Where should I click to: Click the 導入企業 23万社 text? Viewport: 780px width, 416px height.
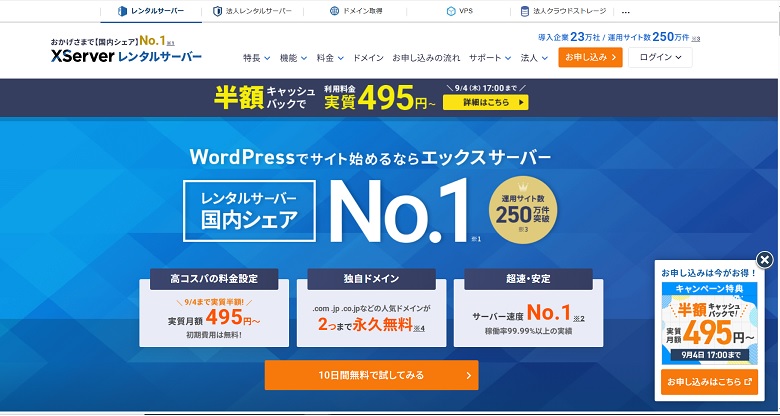(571, 37)
